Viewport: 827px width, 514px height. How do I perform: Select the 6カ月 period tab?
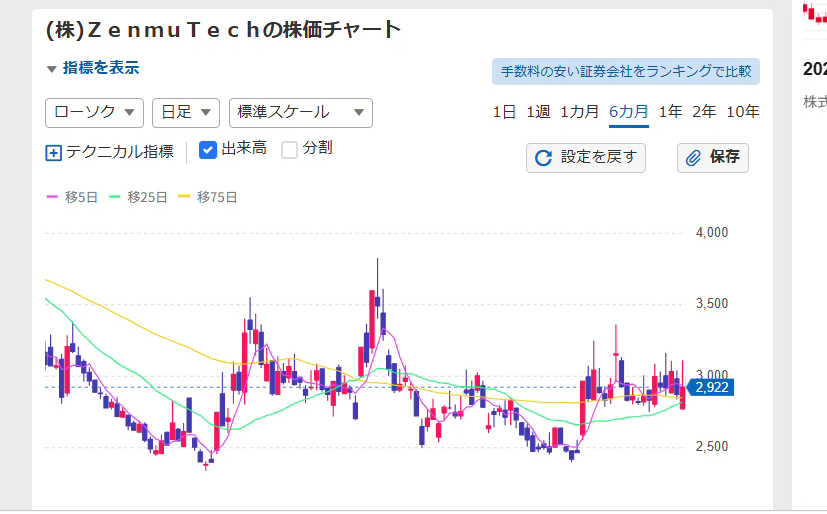coord(629,112)
